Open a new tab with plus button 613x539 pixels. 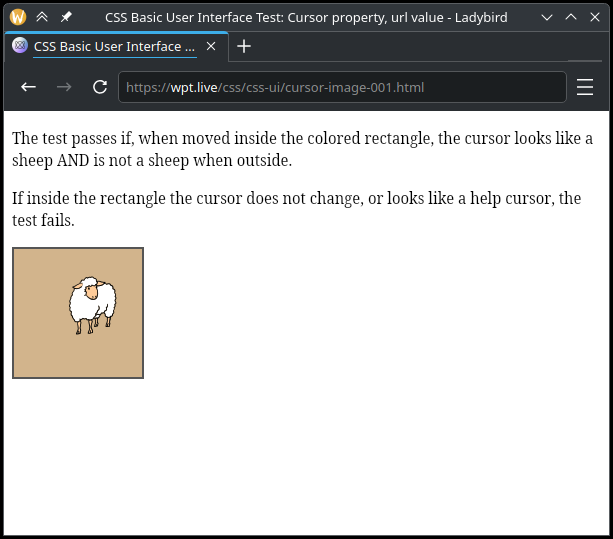click(244, 46)
